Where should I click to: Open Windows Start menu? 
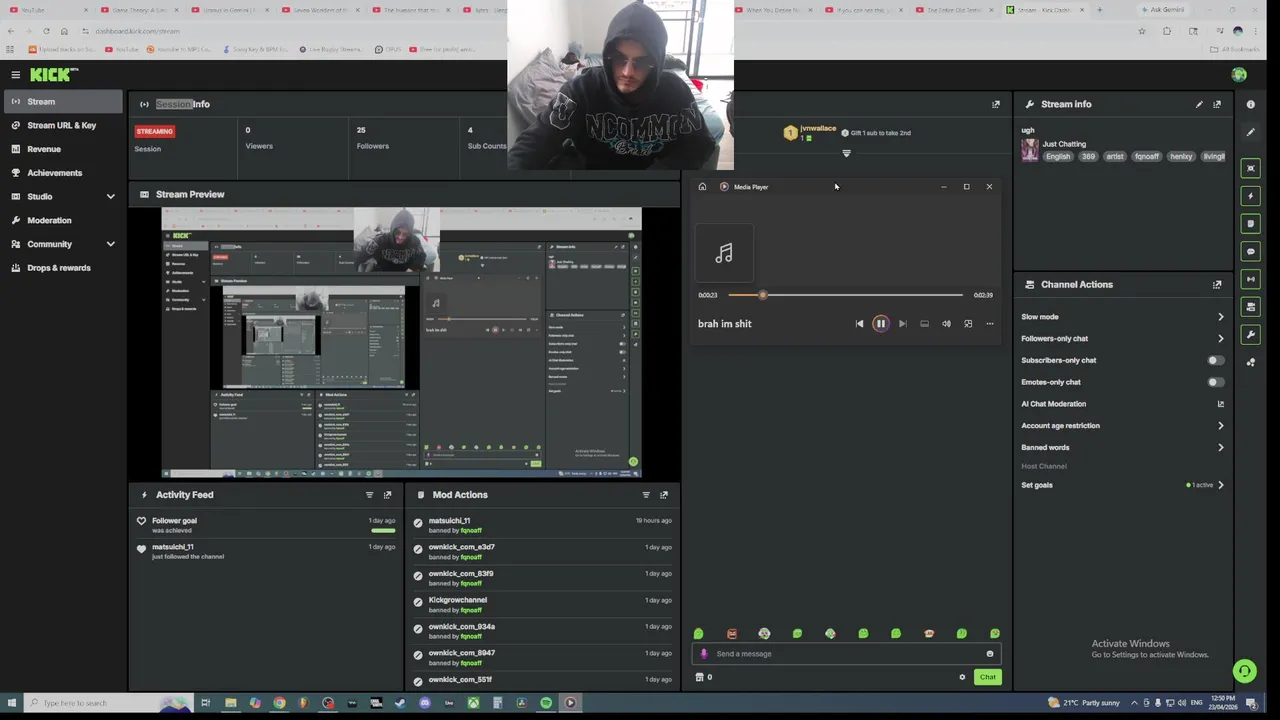coord(11,703)
